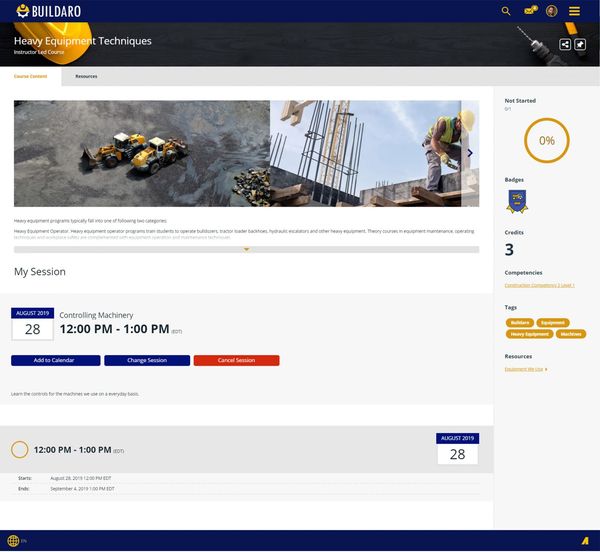Click the Credits value 3
600x552 pixels.
tap(509, 249)
